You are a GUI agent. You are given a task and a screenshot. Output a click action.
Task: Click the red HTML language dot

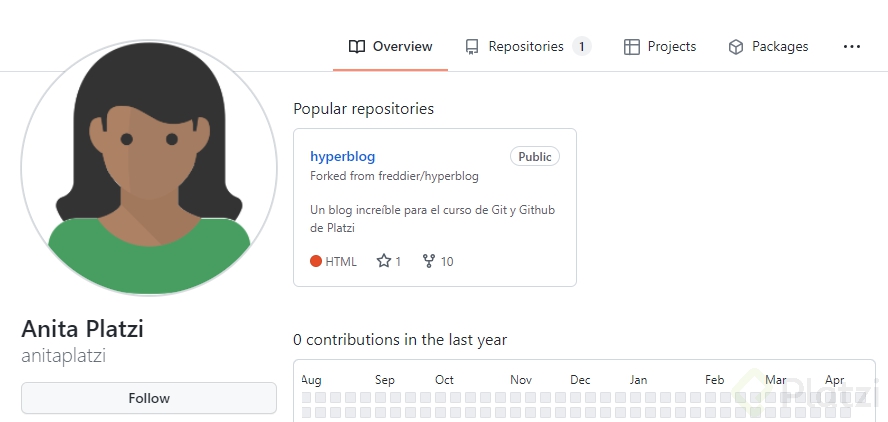(x=316, y=262)
